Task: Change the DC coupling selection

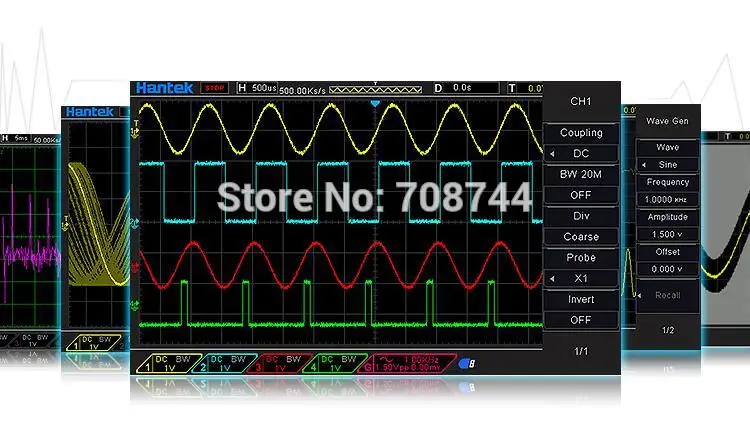Action: (581, 154)
